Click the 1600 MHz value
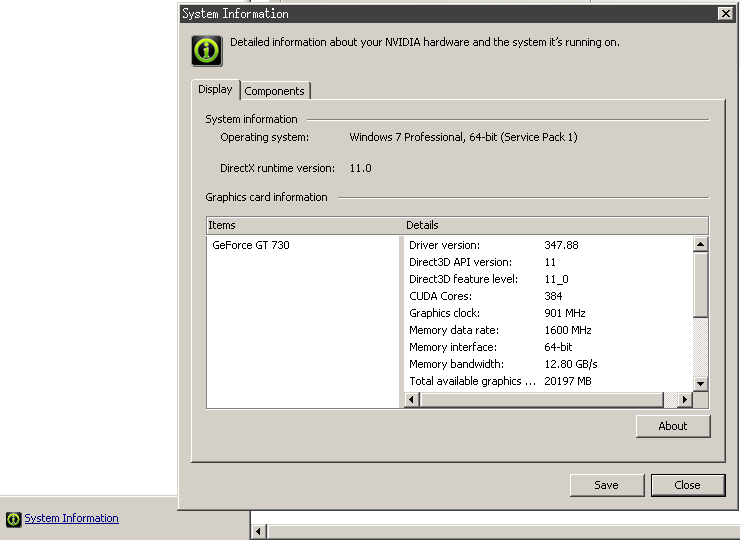 [568, 330]
